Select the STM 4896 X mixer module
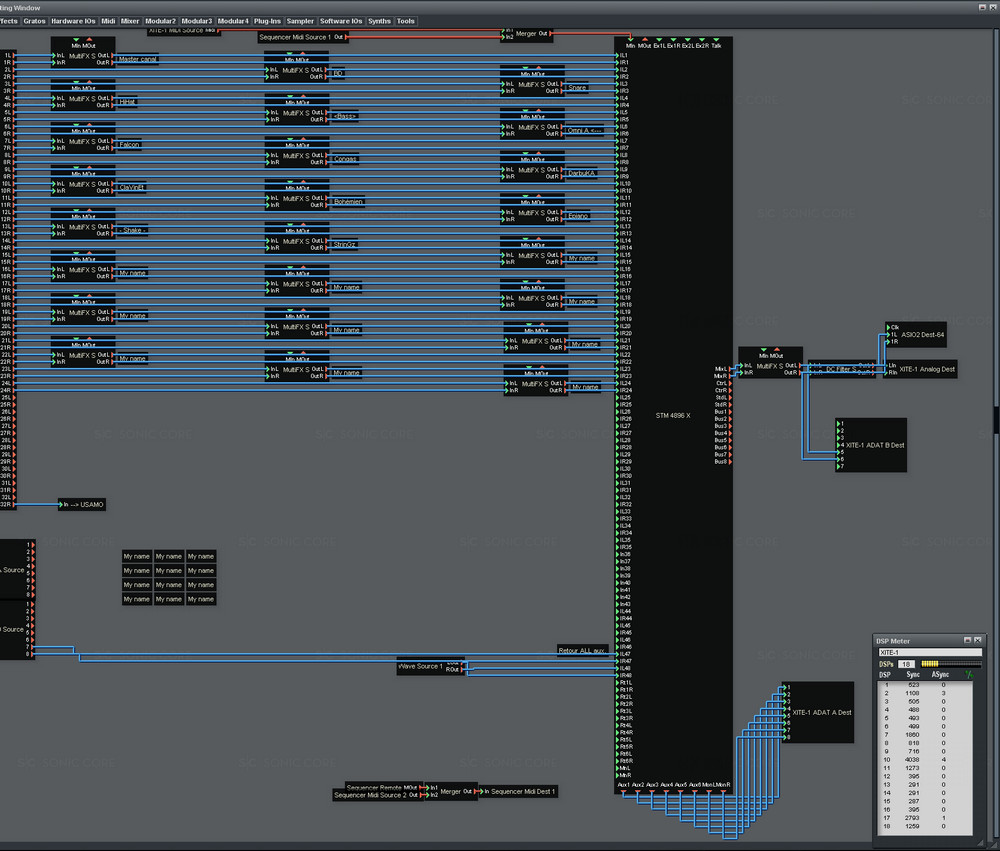The image size is (1000, 851). 673,414
